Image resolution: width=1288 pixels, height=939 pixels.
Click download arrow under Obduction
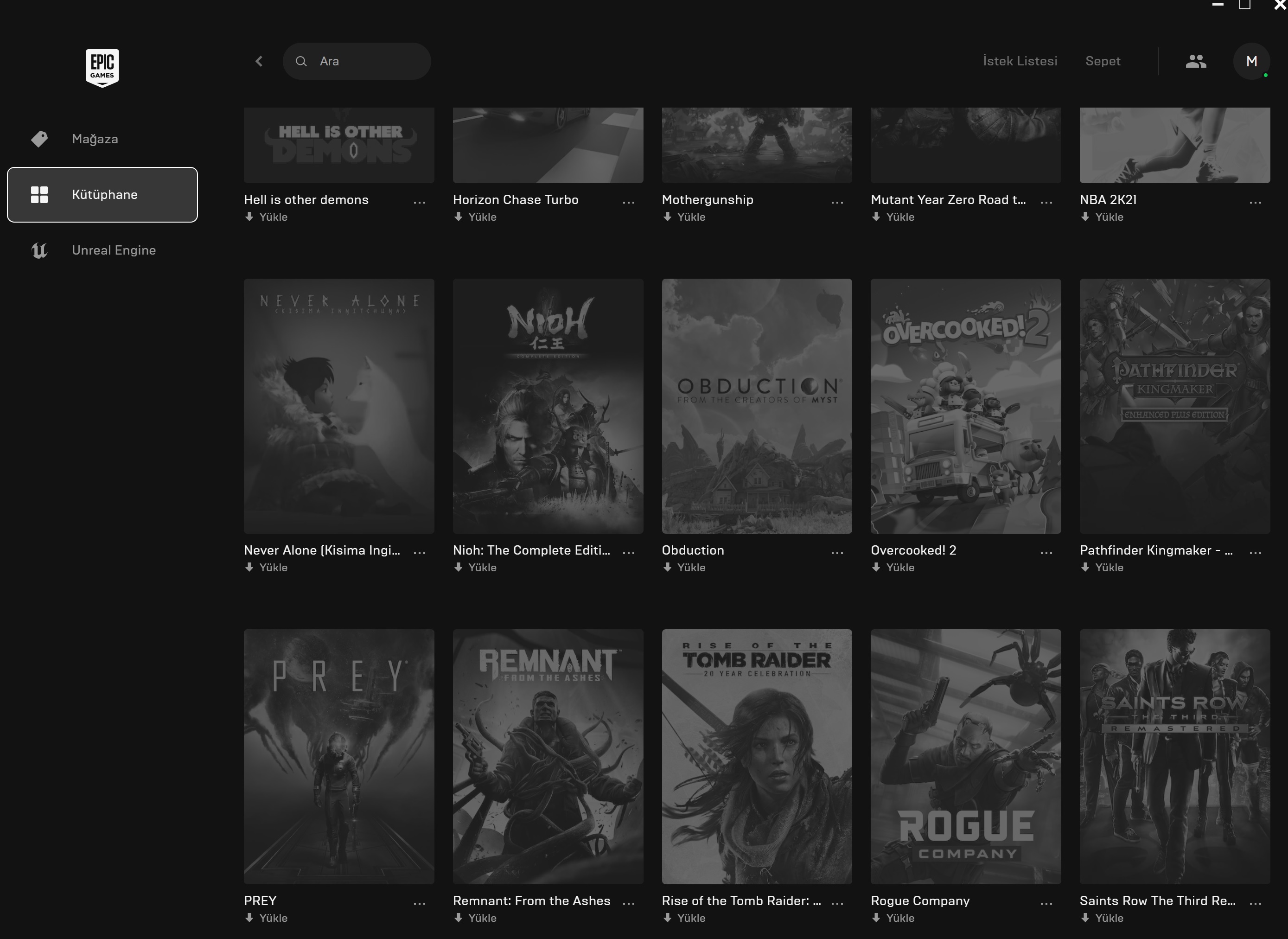[667, 567]
